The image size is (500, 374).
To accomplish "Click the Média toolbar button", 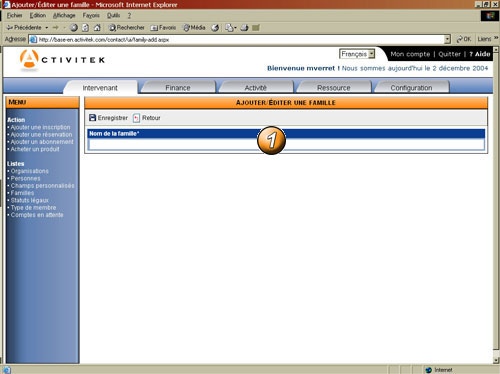I will pos(194,28).
